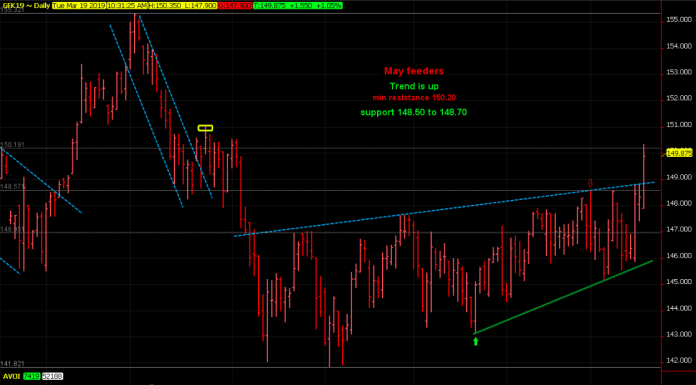Click the 153.000 price axis label
The image size is (696, 385).
pos(680,72)
